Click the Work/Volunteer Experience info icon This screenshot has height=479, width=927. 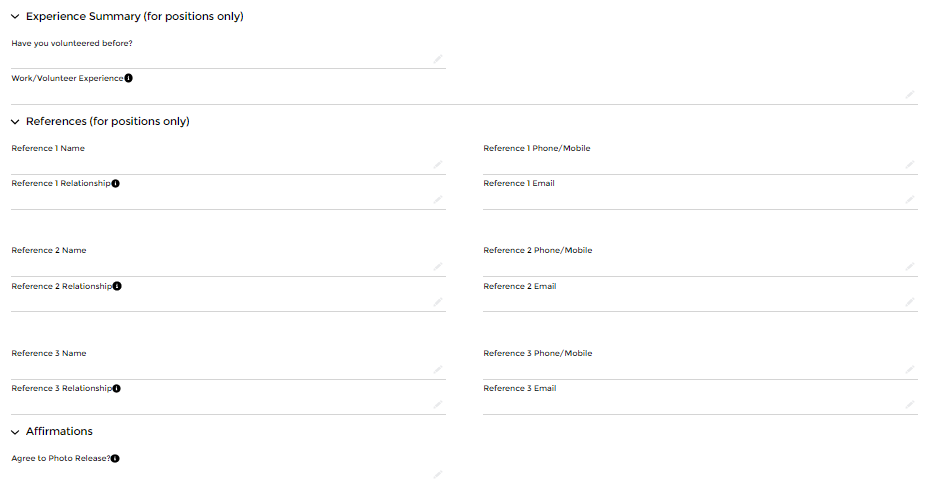(129, 78)
